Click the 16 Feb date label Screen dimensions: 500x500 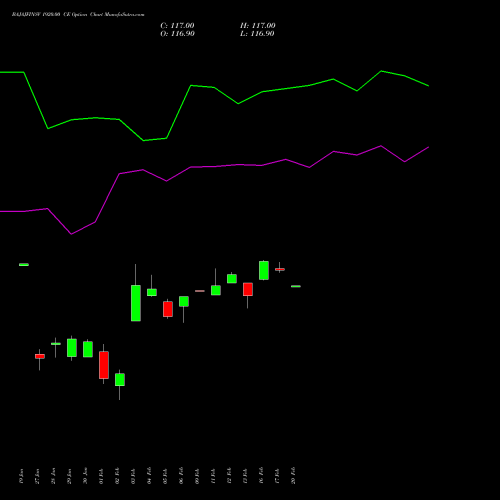tap(261, 476)
